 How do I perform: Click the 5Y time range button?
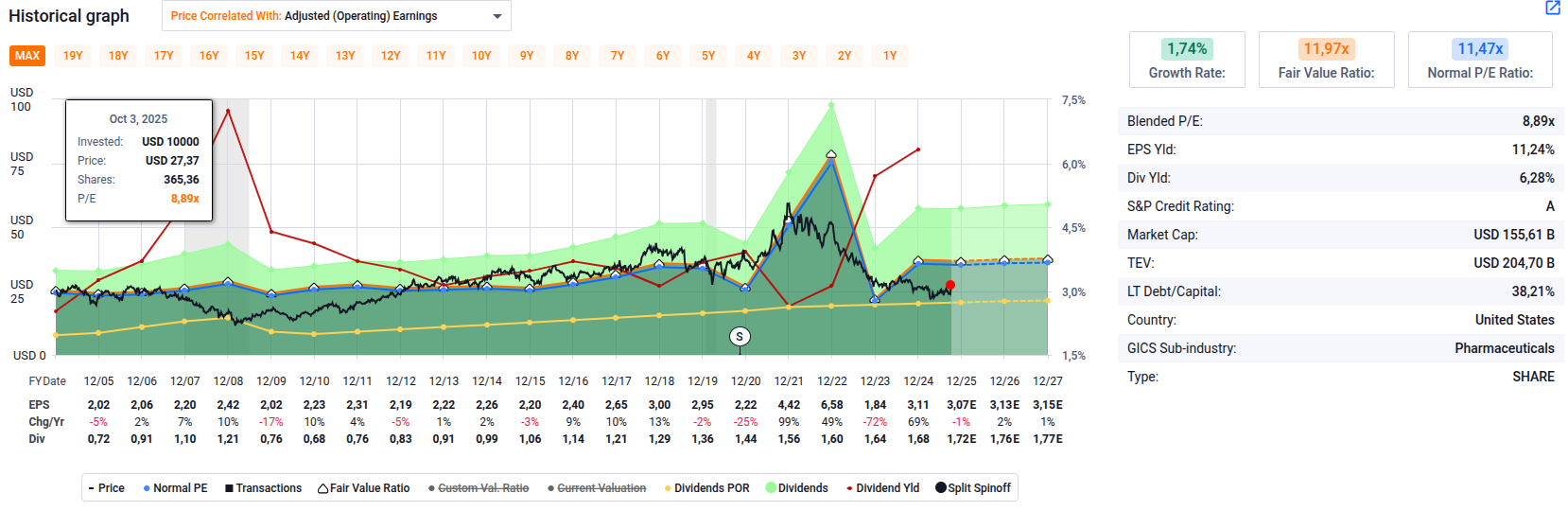[708, 56]
